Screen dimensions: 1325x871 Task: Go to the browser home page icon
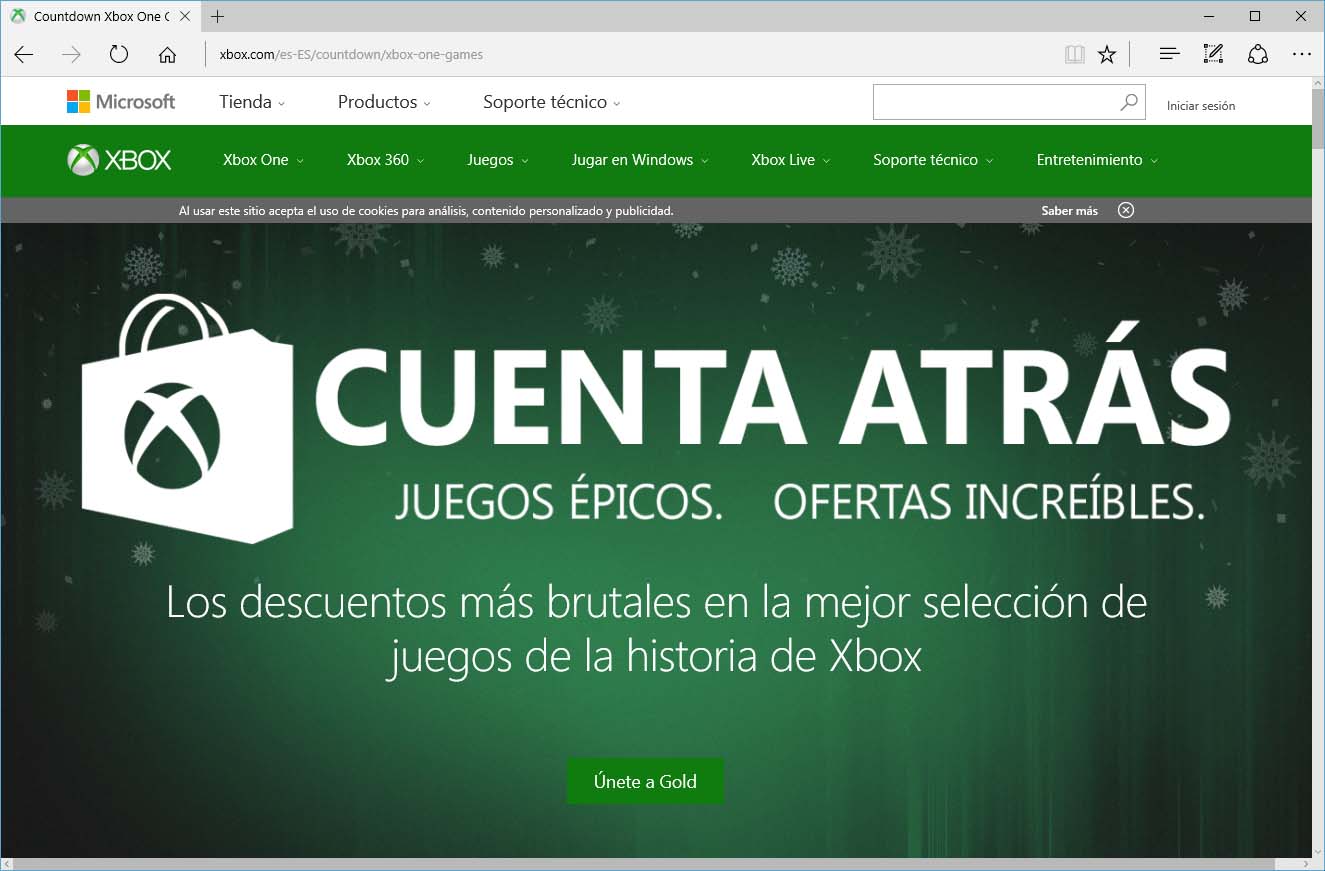point(167,54)
